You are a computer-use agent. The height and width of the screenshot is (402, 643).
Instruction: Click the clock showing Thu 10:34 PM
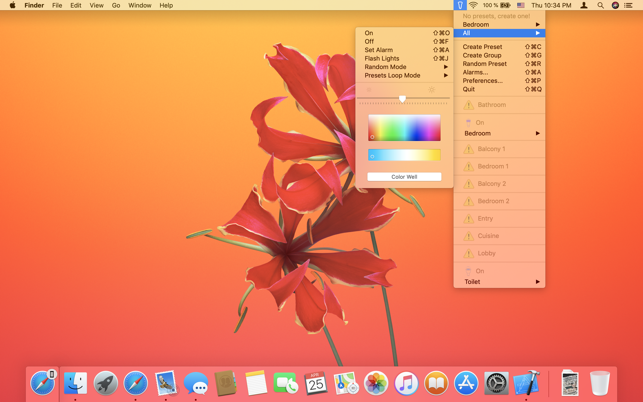coord(551,5)
